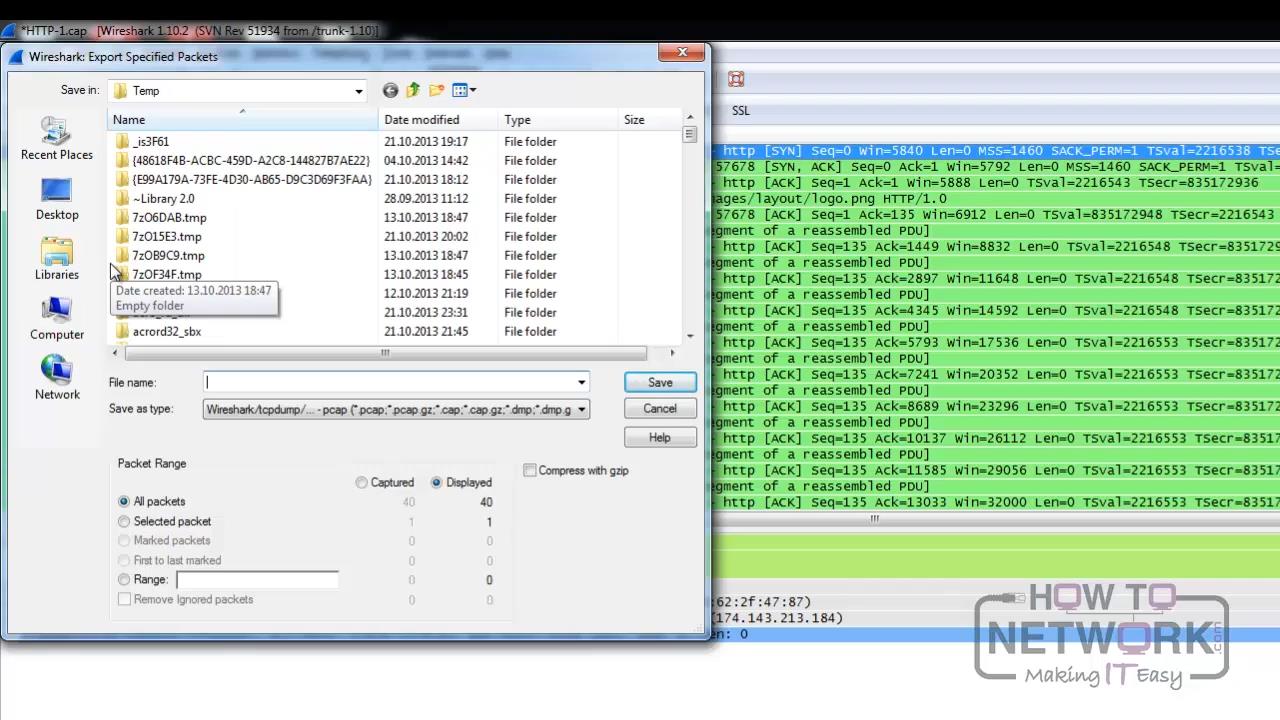Select the _is3F61 folder
The image size is (1280, 720).
tap(151, 142)
